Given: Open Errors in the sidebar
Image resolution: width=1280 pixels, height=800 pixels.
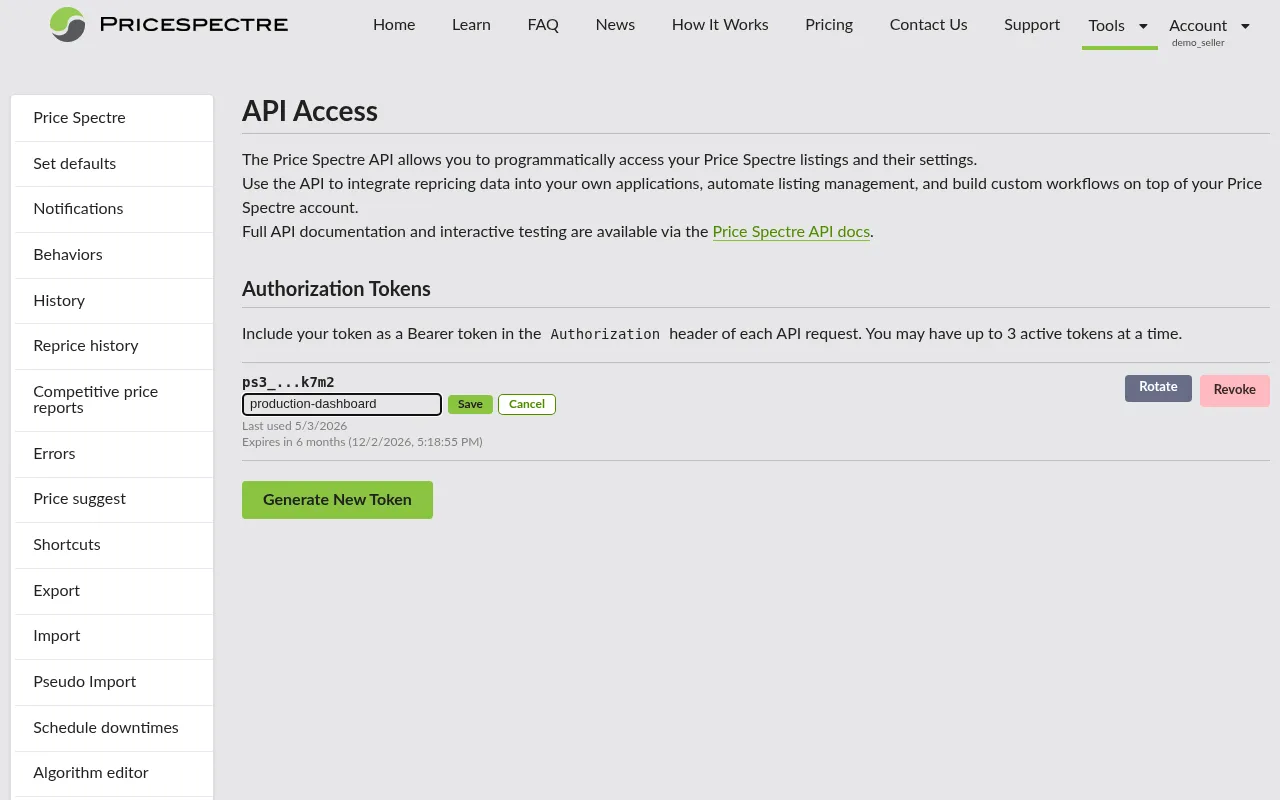Looking at the screenshot, I should pos(112,454).
